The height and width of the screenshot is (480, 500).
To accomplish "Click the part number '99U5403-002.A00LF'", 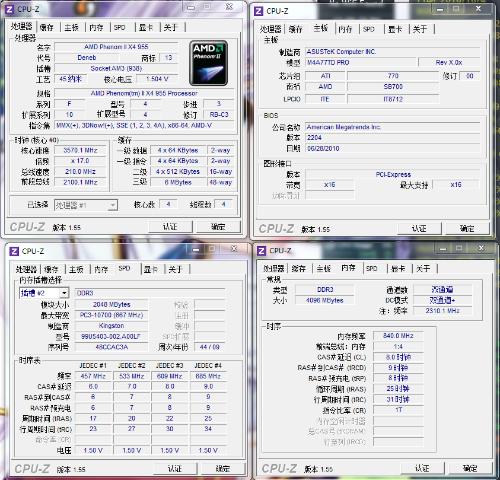I will (111, 336).
